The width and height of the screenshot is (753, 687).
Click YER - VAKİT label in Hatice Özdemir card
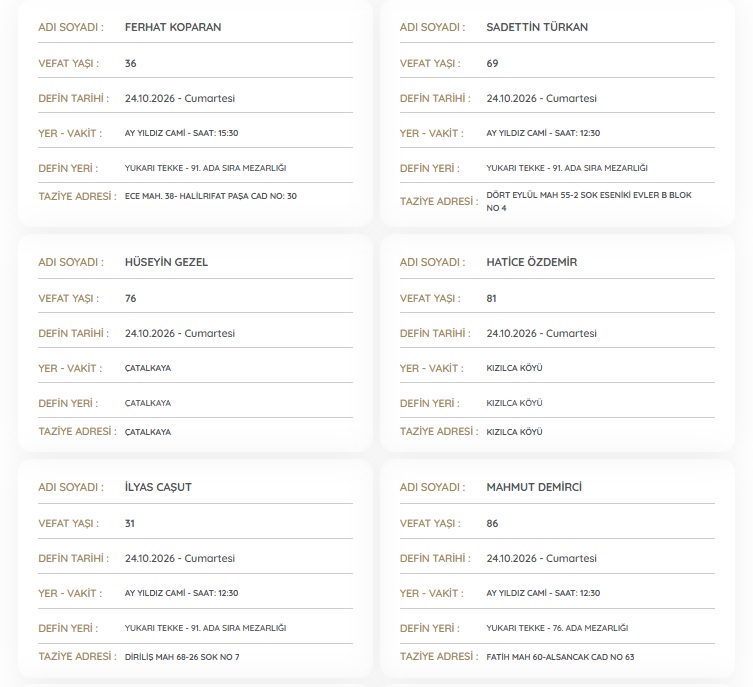pos(432,369)
